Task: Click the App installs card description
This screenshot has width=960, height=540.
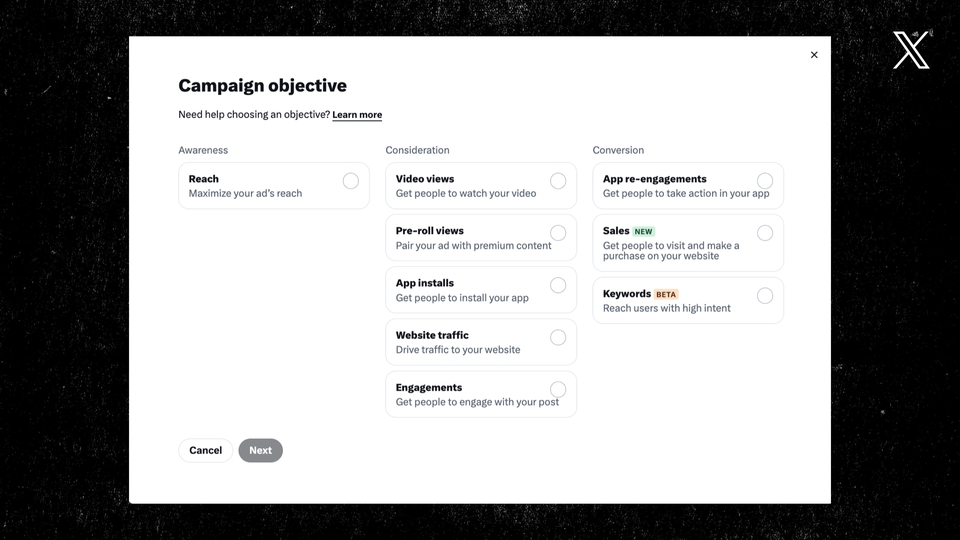Action: pos(462,298)
